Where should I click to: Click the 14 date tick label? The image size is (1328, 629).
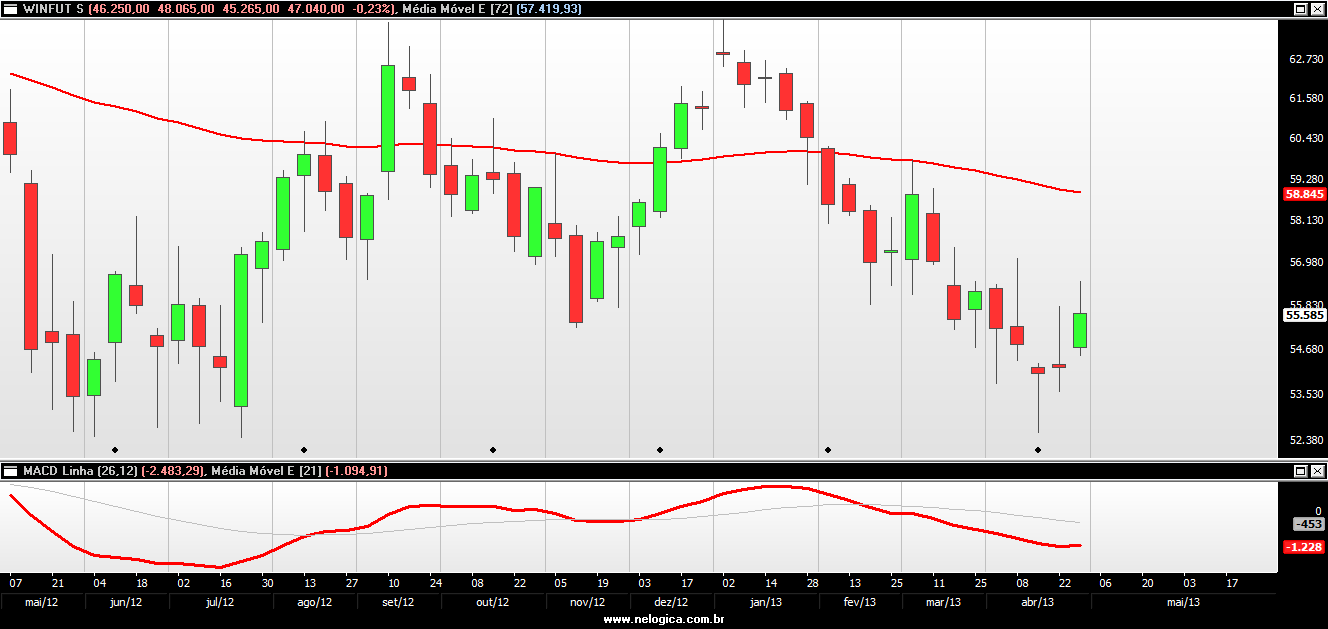(770, 582)
